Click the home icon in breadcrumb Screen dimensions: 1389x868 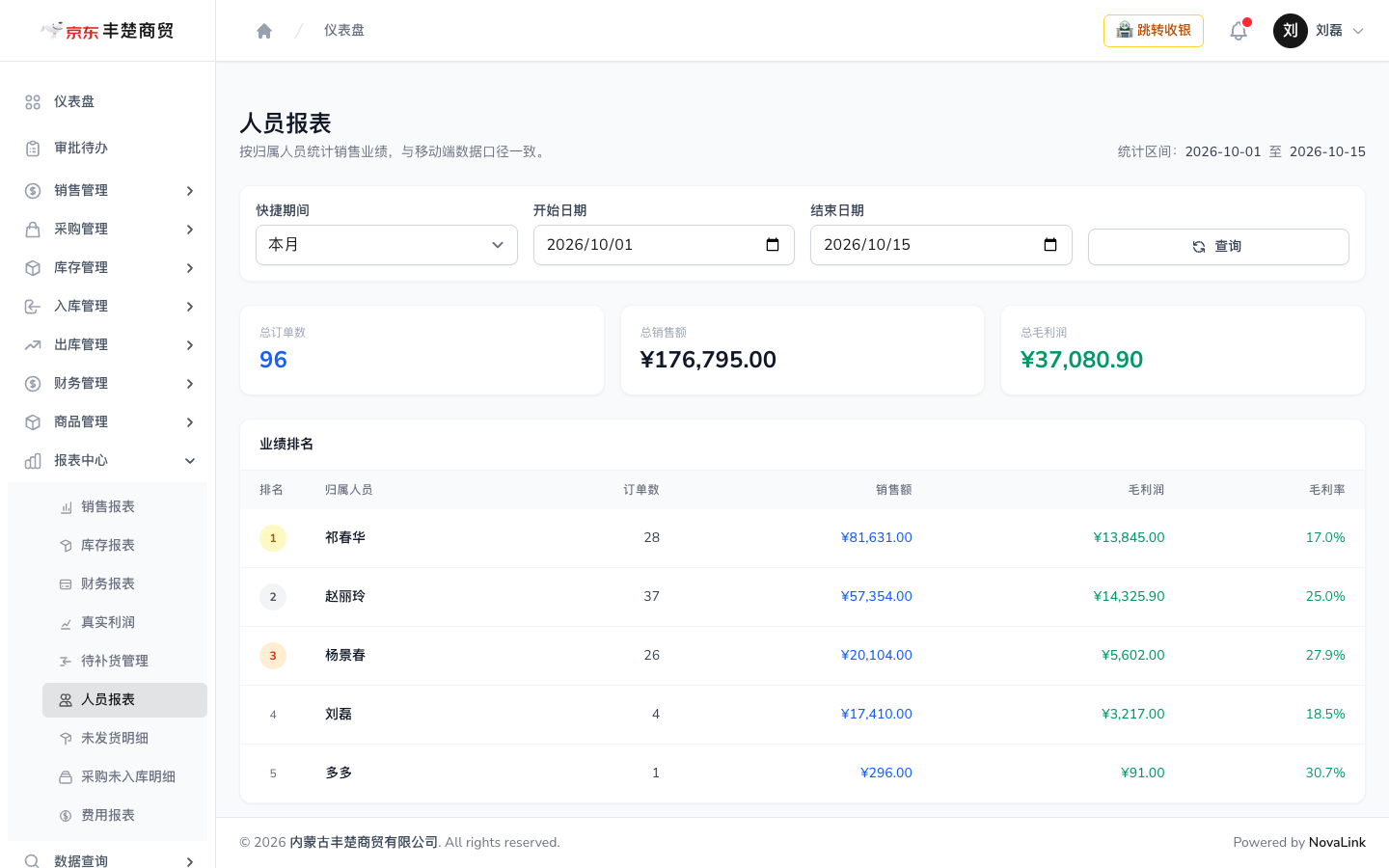(x=264, y=31)
